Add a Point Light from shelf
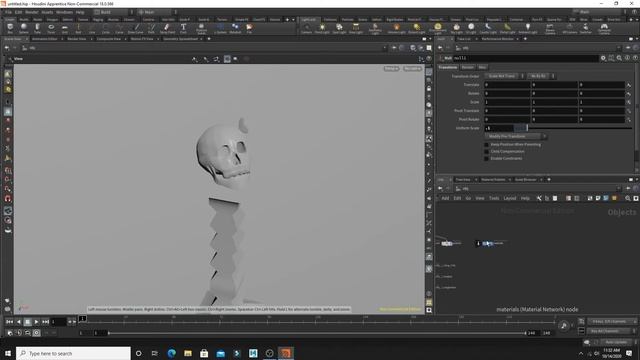The image size is (640, 360). [322, 28]
